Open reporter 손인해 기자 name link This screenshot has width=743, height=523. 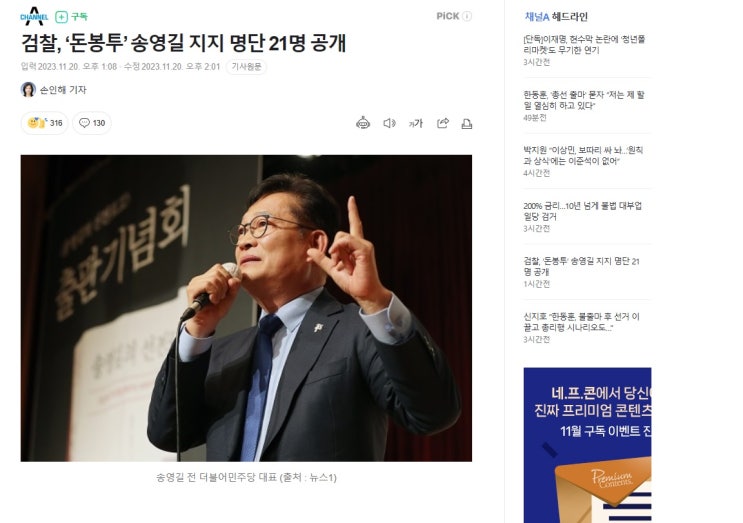[63, 90]
